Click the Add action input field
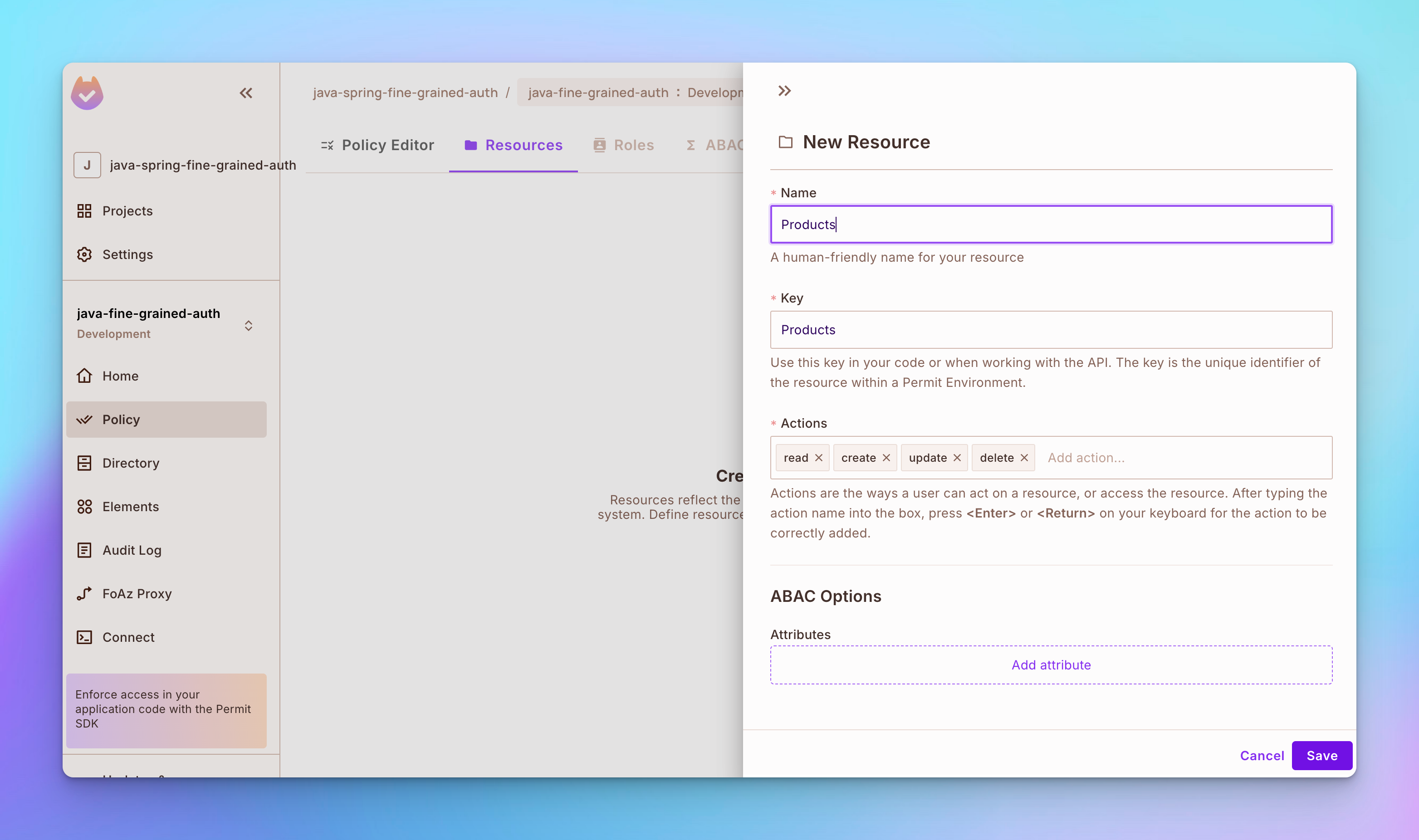The width and height of the screenshot is (1419, 840). (1085, 457)
